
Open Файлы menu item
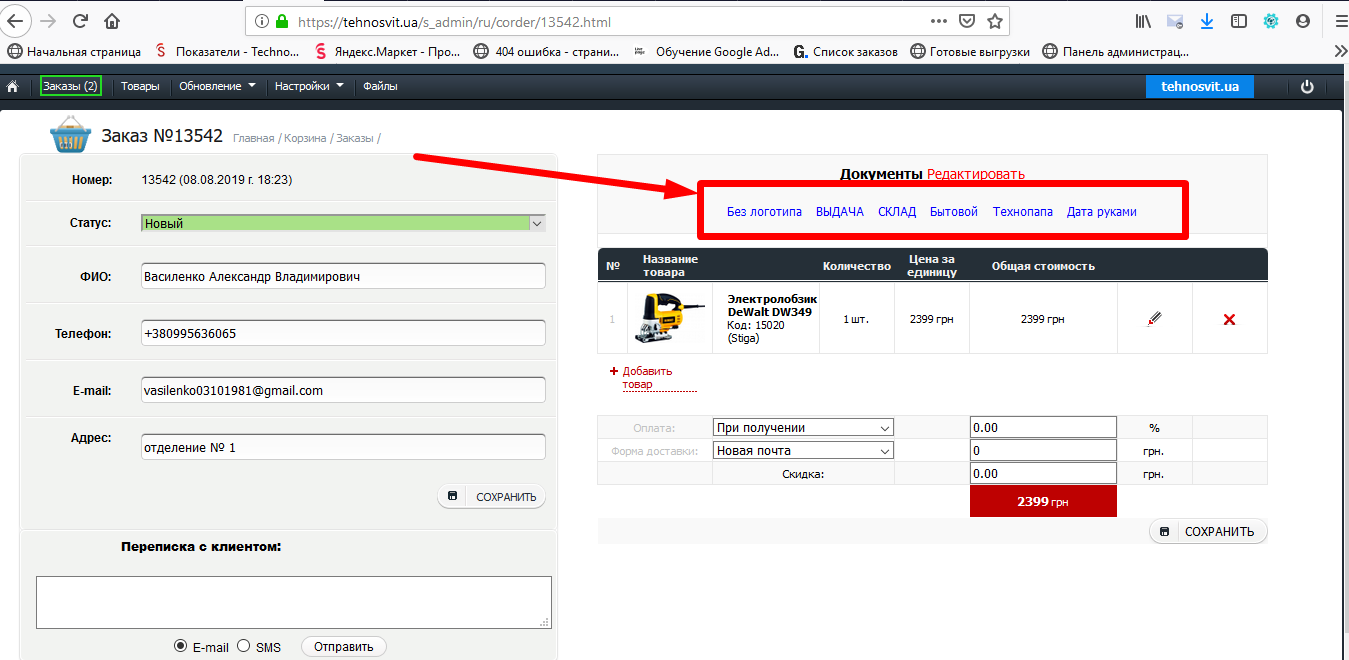click(380, 87)
